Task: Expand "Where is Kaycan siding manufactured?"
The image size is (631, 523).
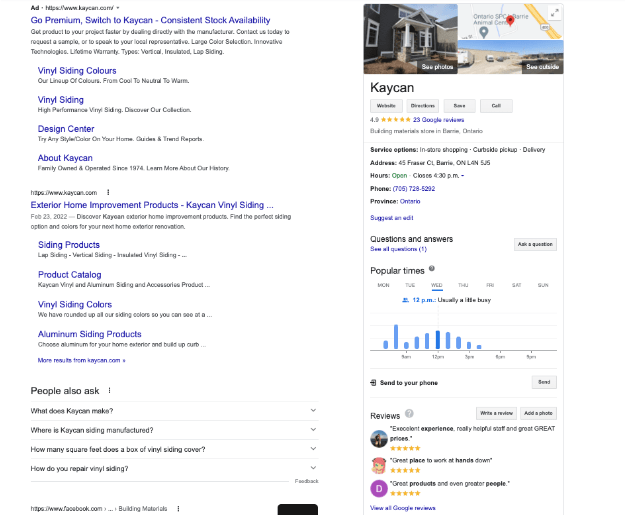Action: [x=313, y=430]
